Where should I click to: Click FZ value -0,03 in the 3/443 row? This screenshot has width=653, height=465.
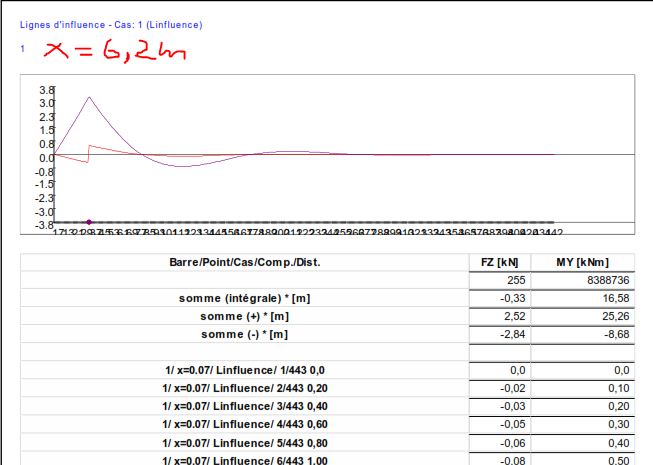point(499,406)
